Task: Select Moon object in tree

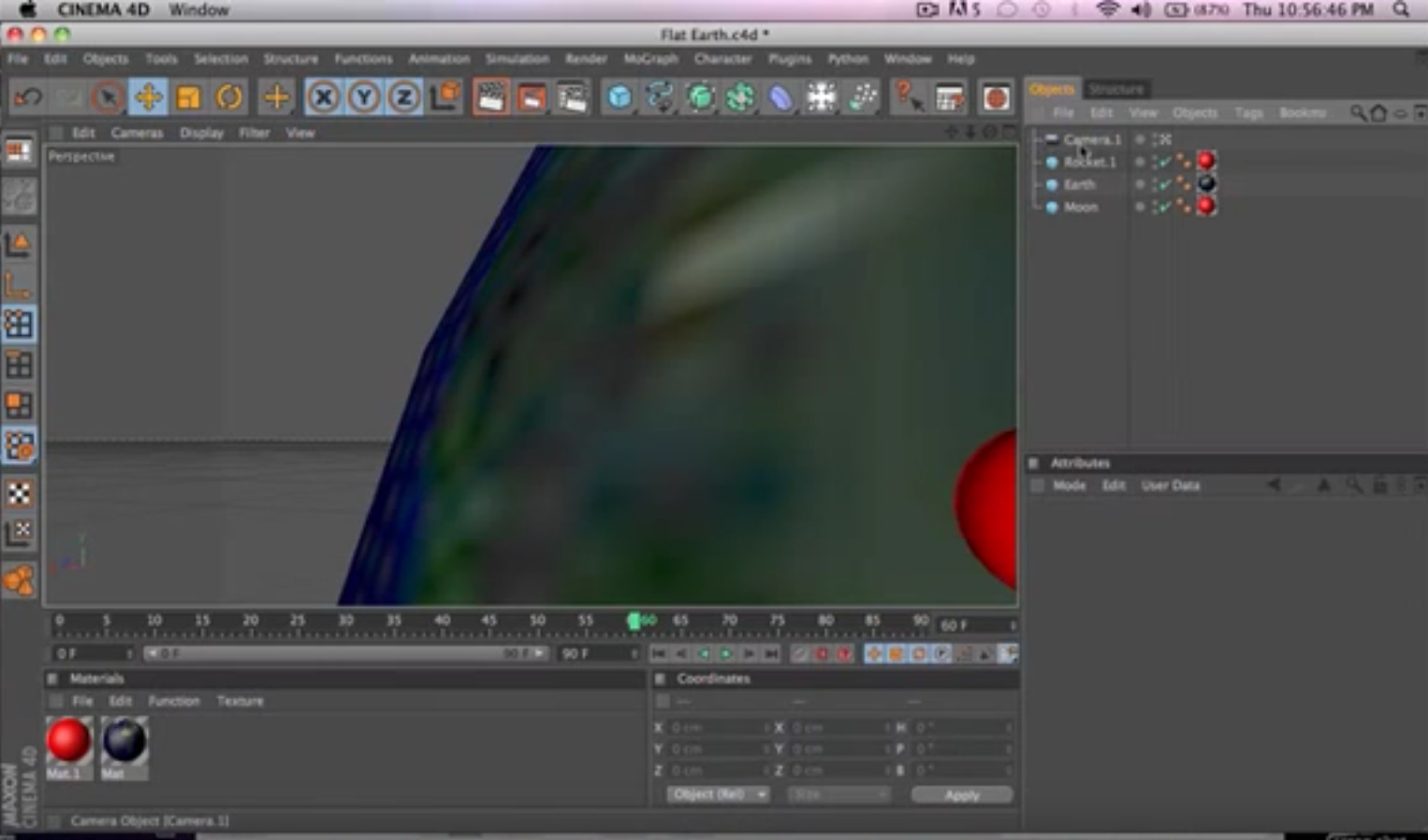Action: [1081, 207]
